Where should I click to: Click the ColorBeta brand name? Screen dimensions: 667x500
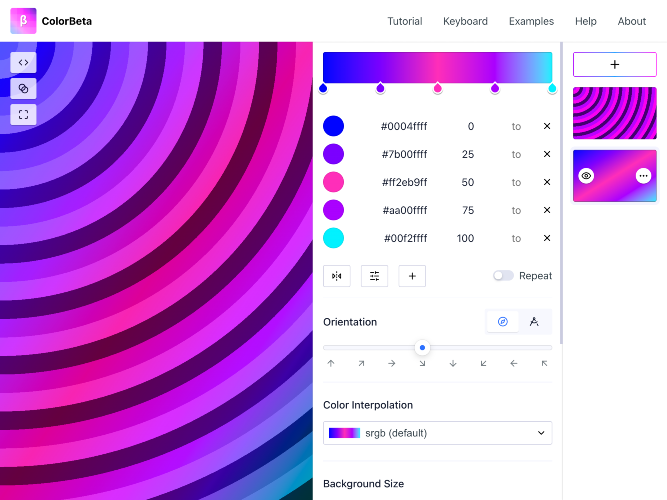click(67, 21)
